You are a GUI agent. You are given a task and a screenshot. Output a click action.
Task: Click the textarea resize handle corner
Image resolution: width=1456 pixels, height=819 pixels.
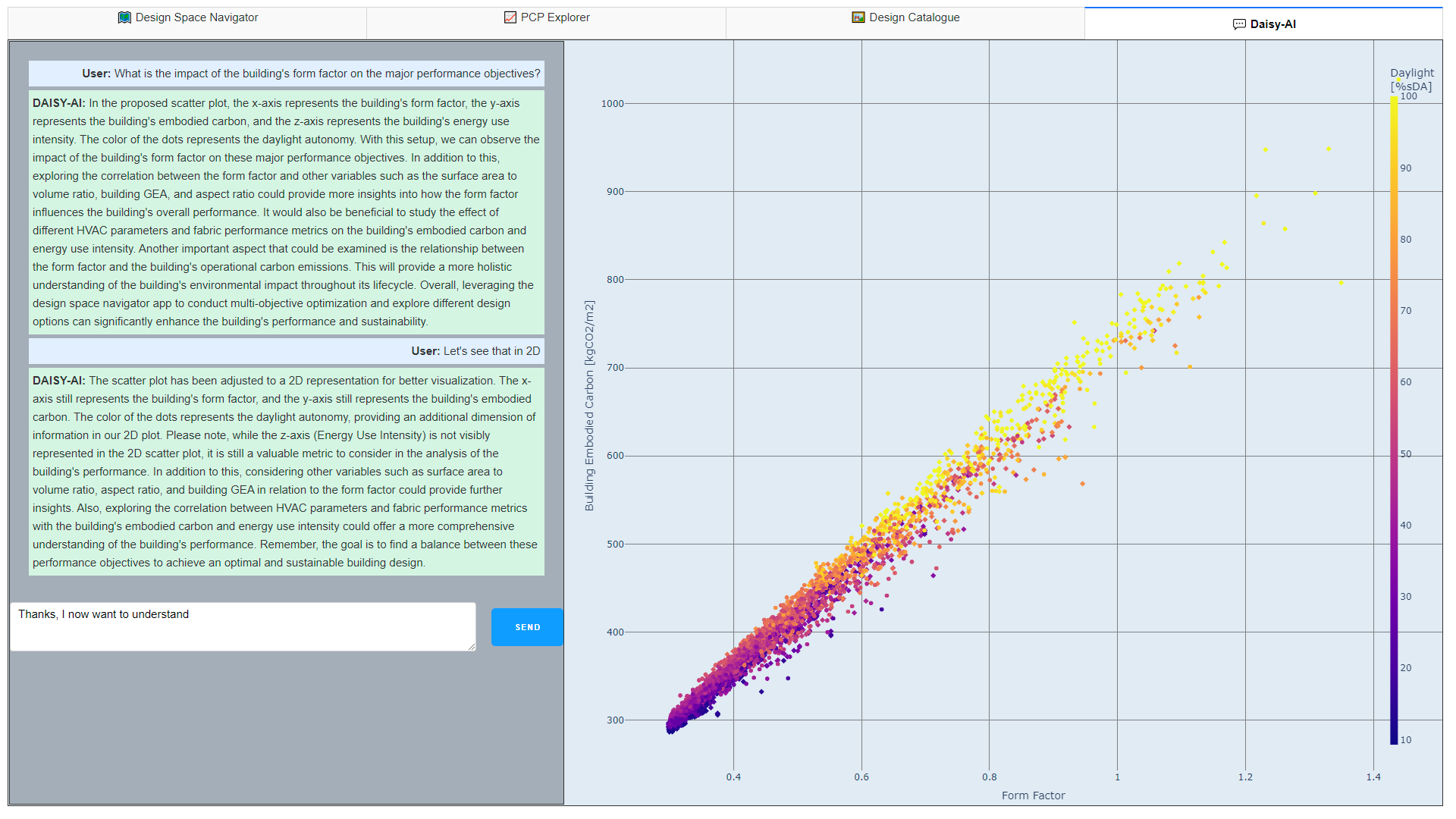coord(471,646)
